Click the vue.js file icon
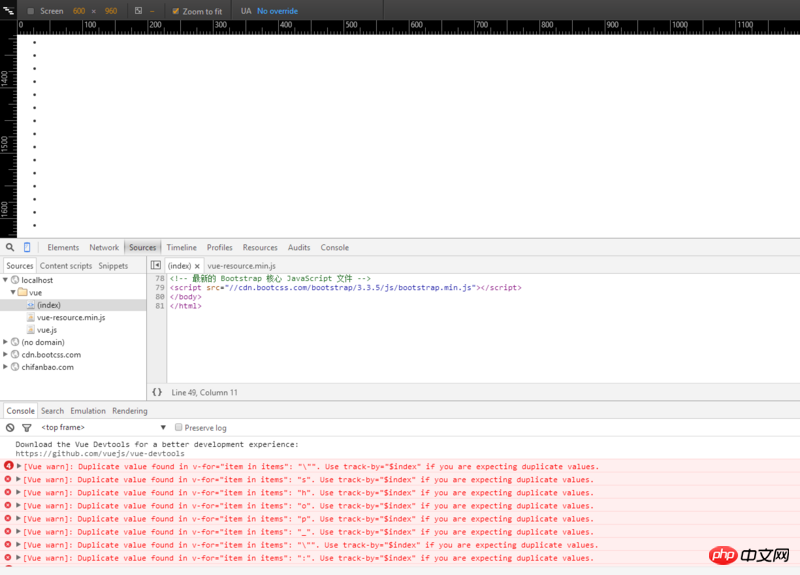Screen dimensions: 800x575 [x=31, y=330]
